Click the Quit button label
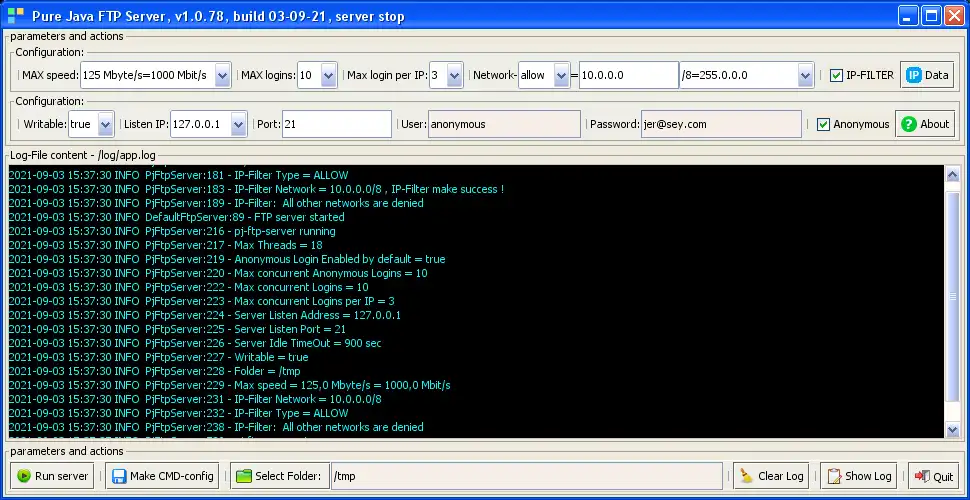The width and height of the screenshot is (970, 500). 943,476
